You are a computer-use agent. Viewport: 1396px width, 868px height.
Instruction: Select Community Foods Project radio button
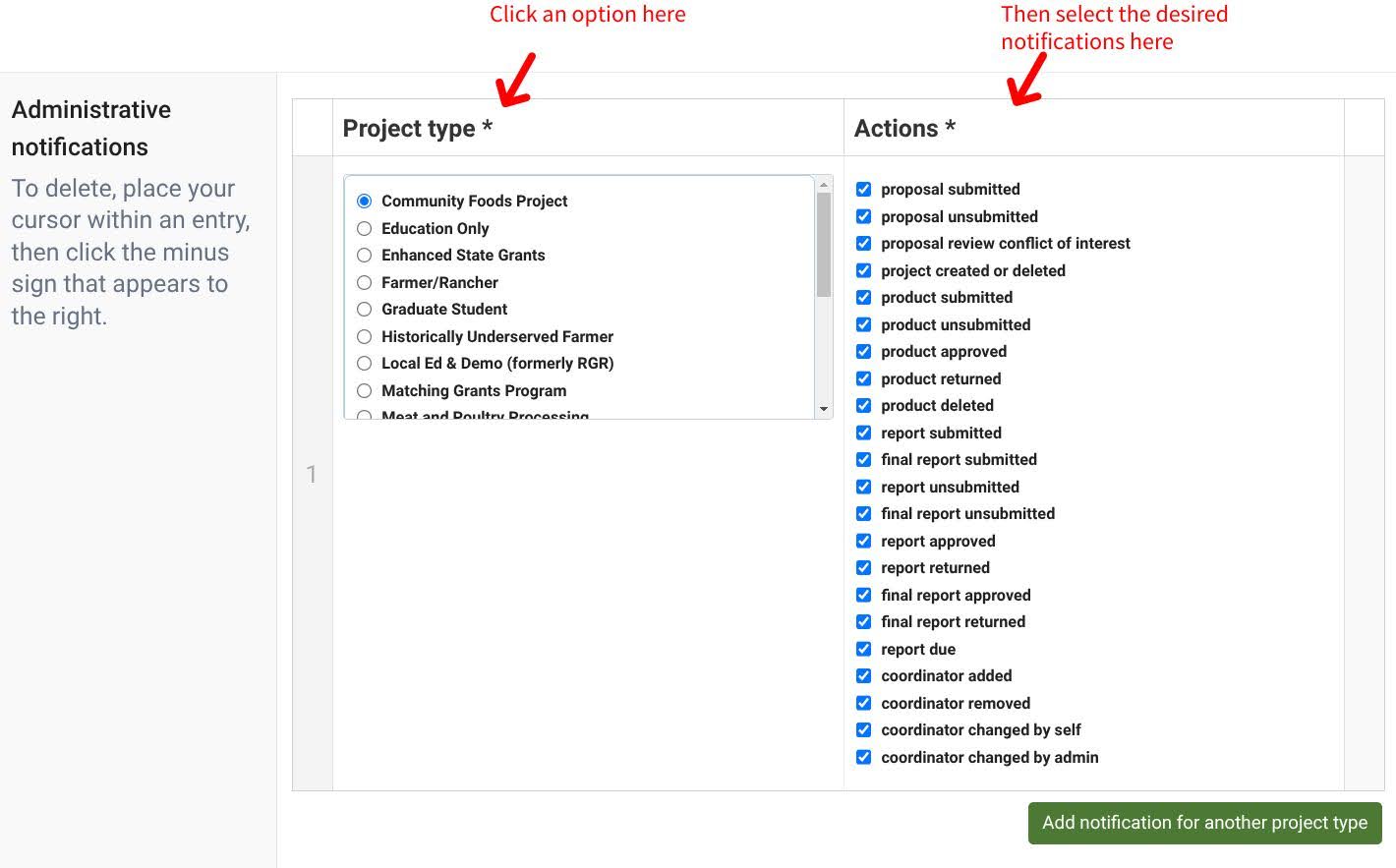pyautogui.click(x=365, y=202)
